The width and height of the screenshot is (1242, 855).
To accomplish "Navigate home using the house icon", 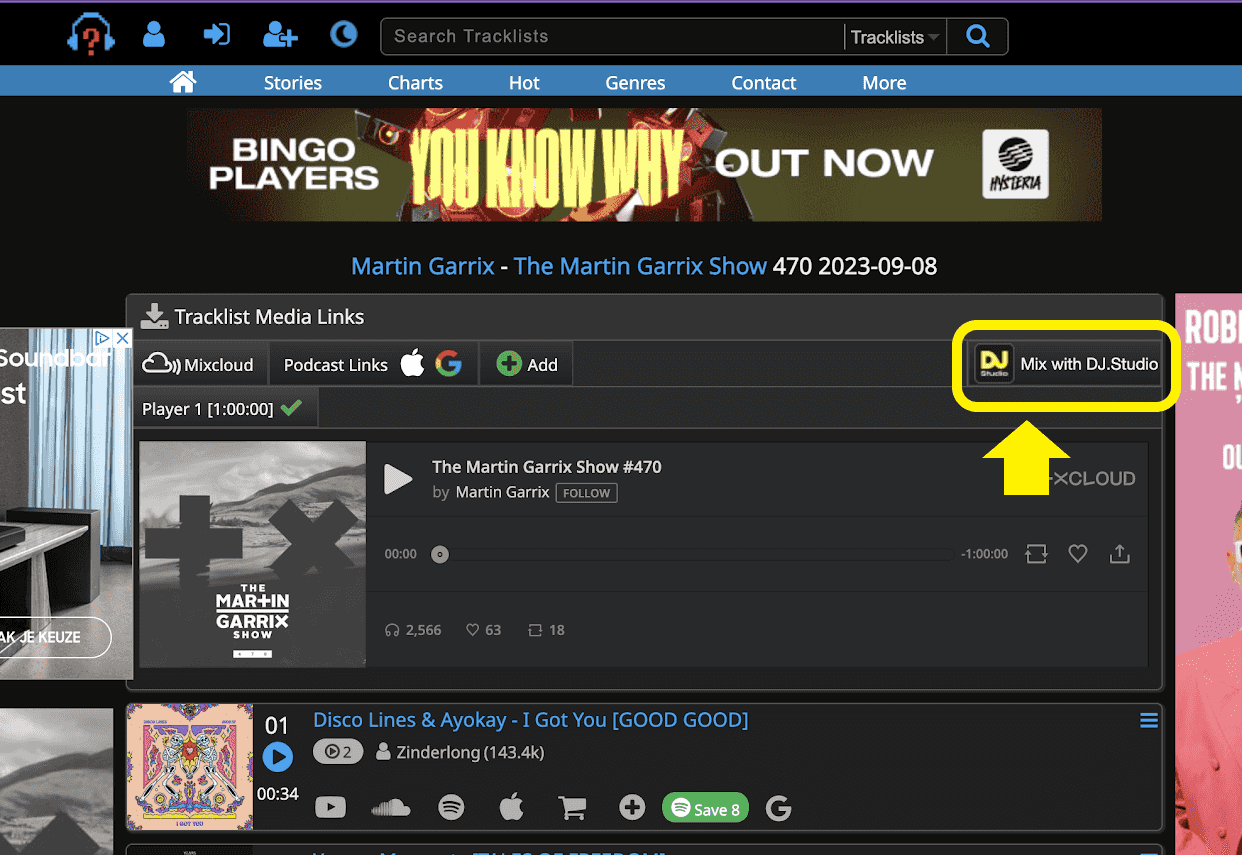I will tap(182, 81).
